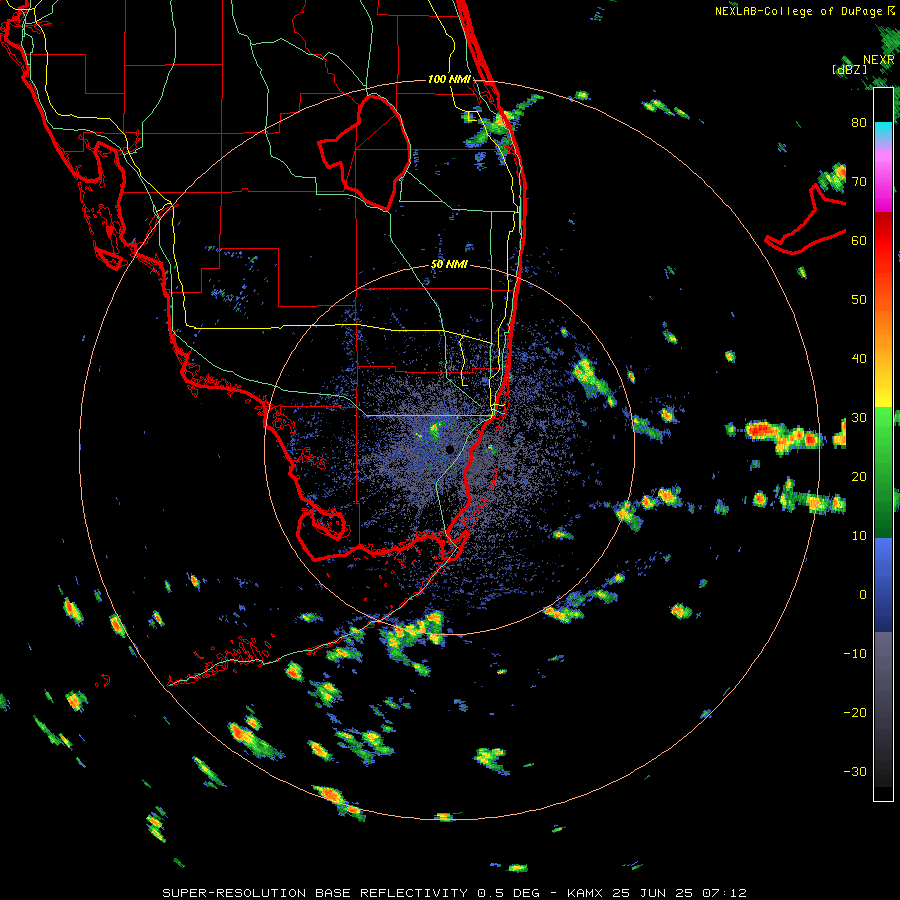This screenshot has height=900, width=900.
Task: Click the positive 20 value on the dBZ scale
Action: point(859,476)
